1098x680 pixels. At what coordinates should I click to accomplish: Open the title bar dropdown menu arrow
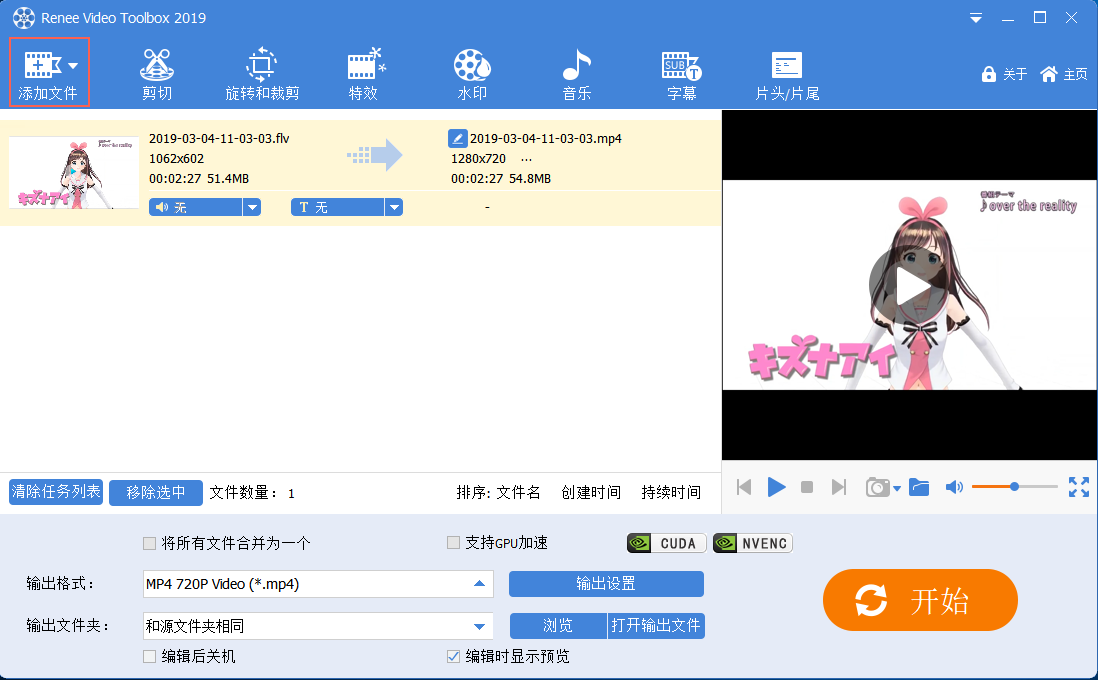point(975,18)
